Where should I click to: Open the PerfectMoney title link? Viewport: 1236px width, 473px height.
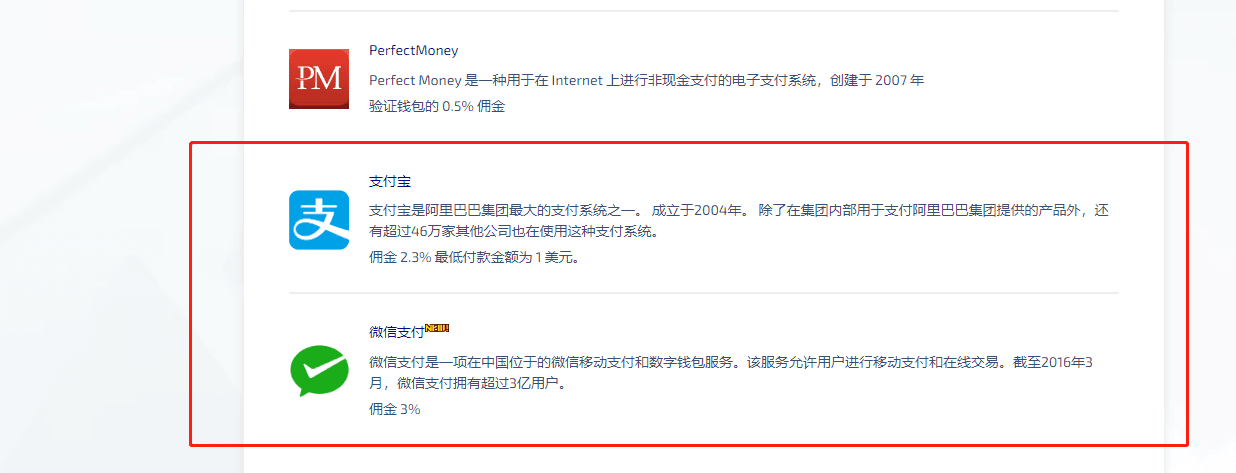coord(414,50)
